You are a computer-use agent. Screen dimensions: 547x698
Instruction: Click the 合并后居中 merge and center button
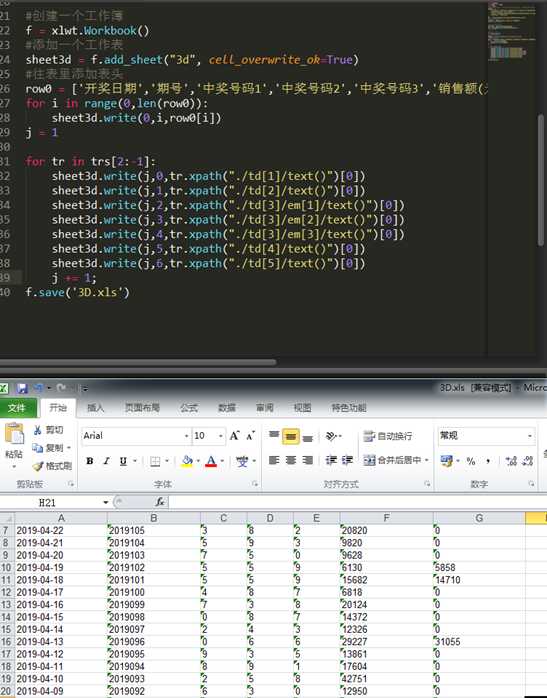pos(396,460)
